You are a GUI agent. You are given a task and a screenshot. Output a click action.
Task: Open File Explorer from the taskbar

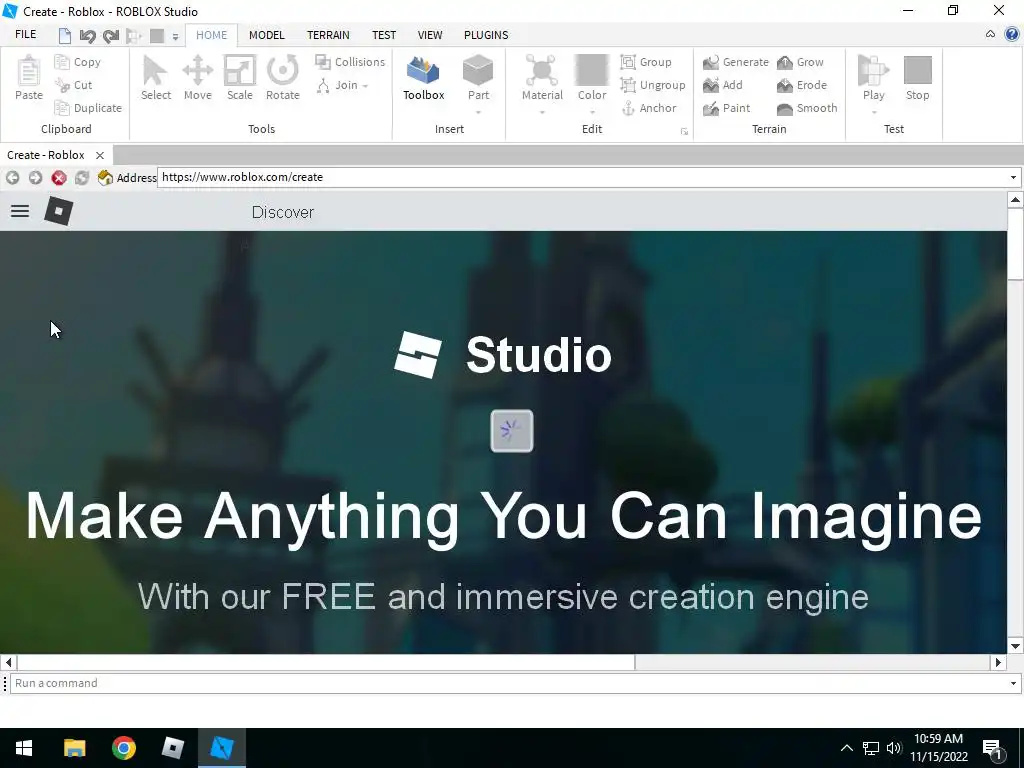coord(74,748)
